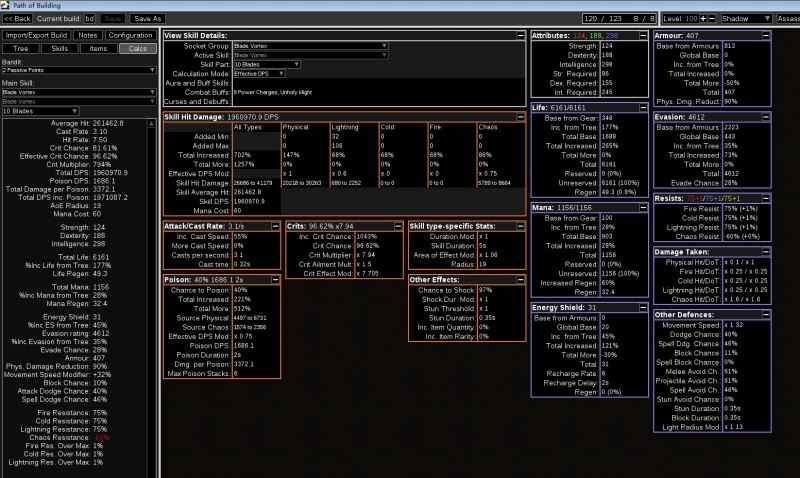
Task: Collapse the Skill type-specific Stats section
Action: click(x=520, y=226)
